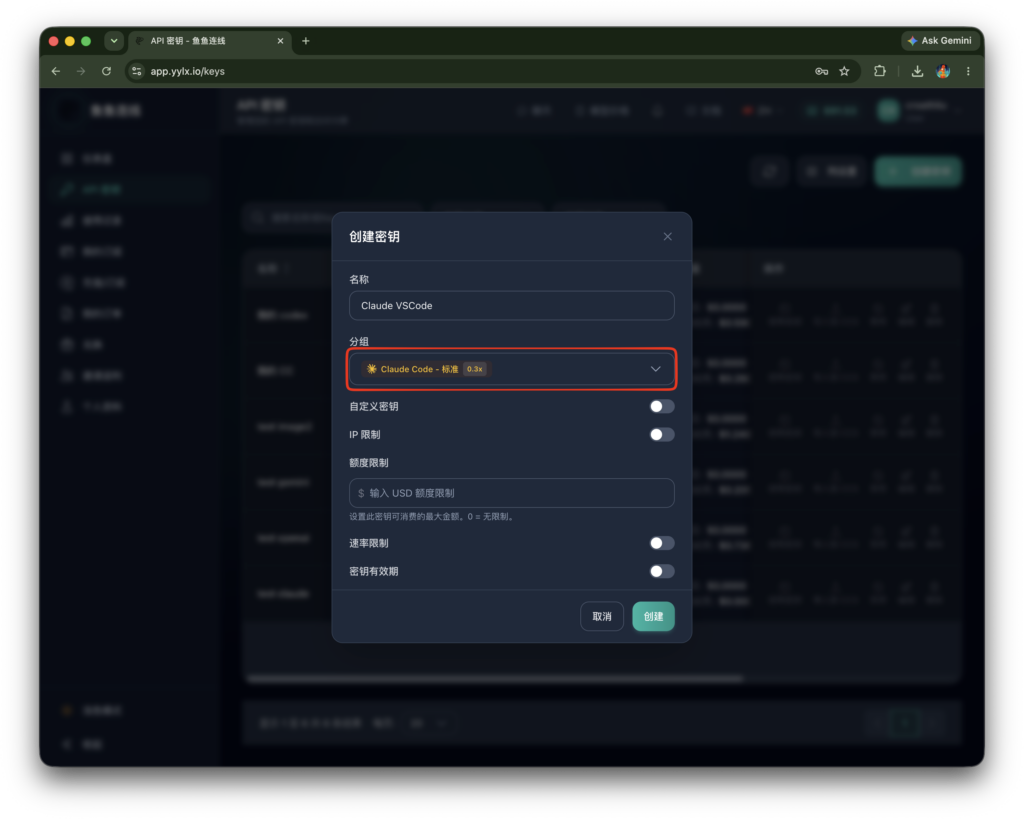Image resolution: width=1024 pixels, height=819 pixels.
Task: Bookmark this page with star icon
Action: pos(844,71)
